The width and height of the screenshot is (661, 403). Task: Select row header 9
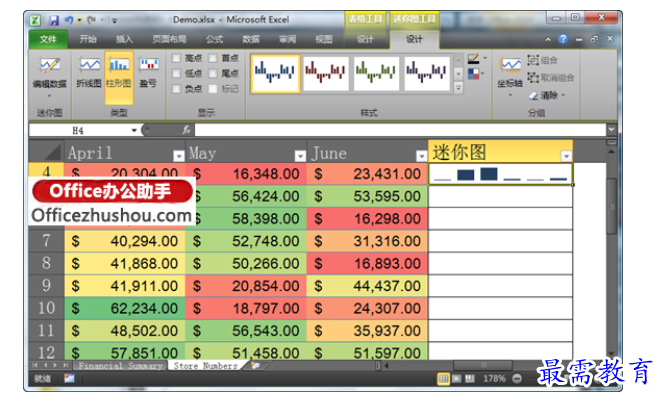pos(46,286)
